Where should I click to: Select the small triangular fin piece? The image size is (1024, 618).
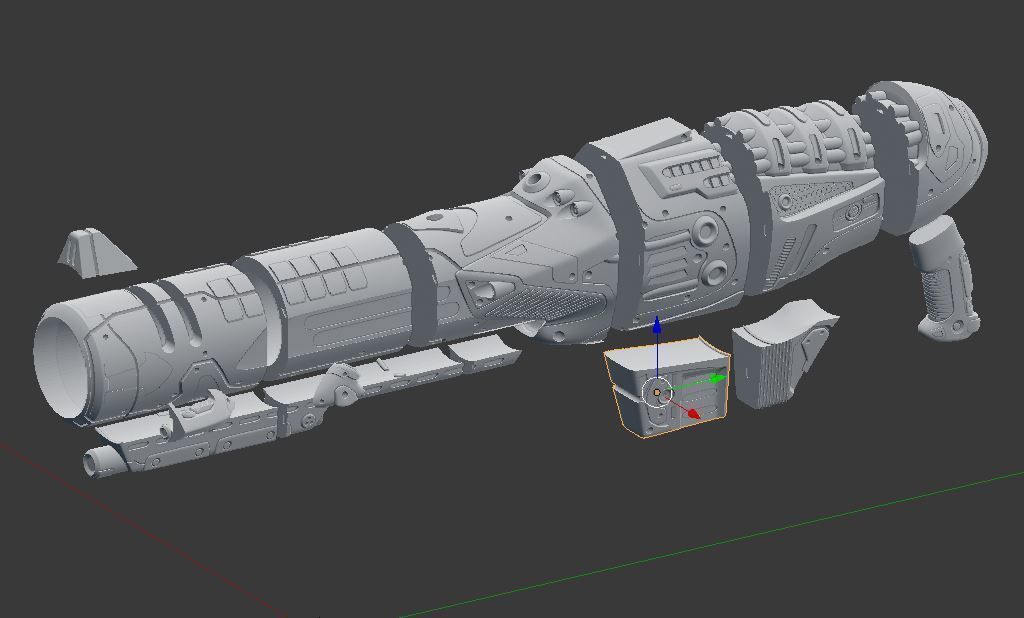[90, 250]
